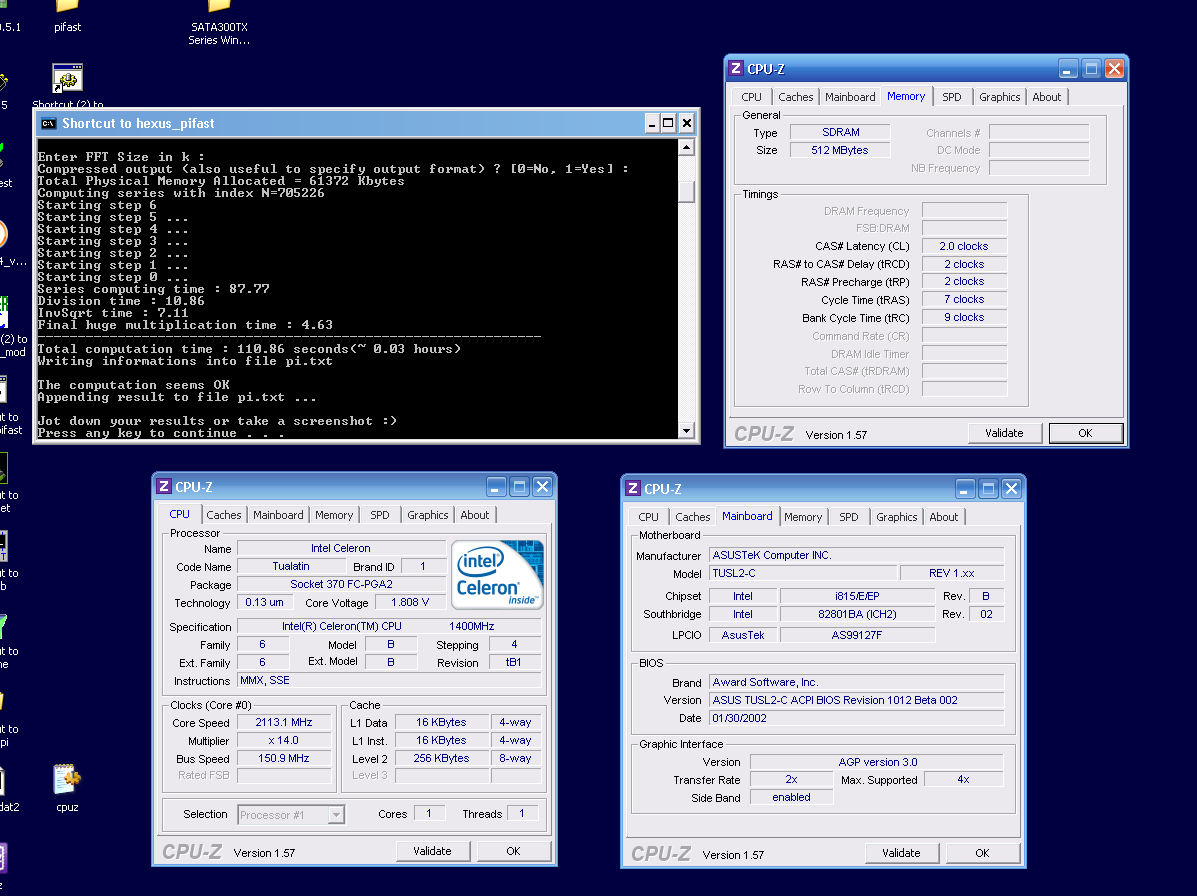Click the Level 2 256 KBytes field

coord(441,758)
